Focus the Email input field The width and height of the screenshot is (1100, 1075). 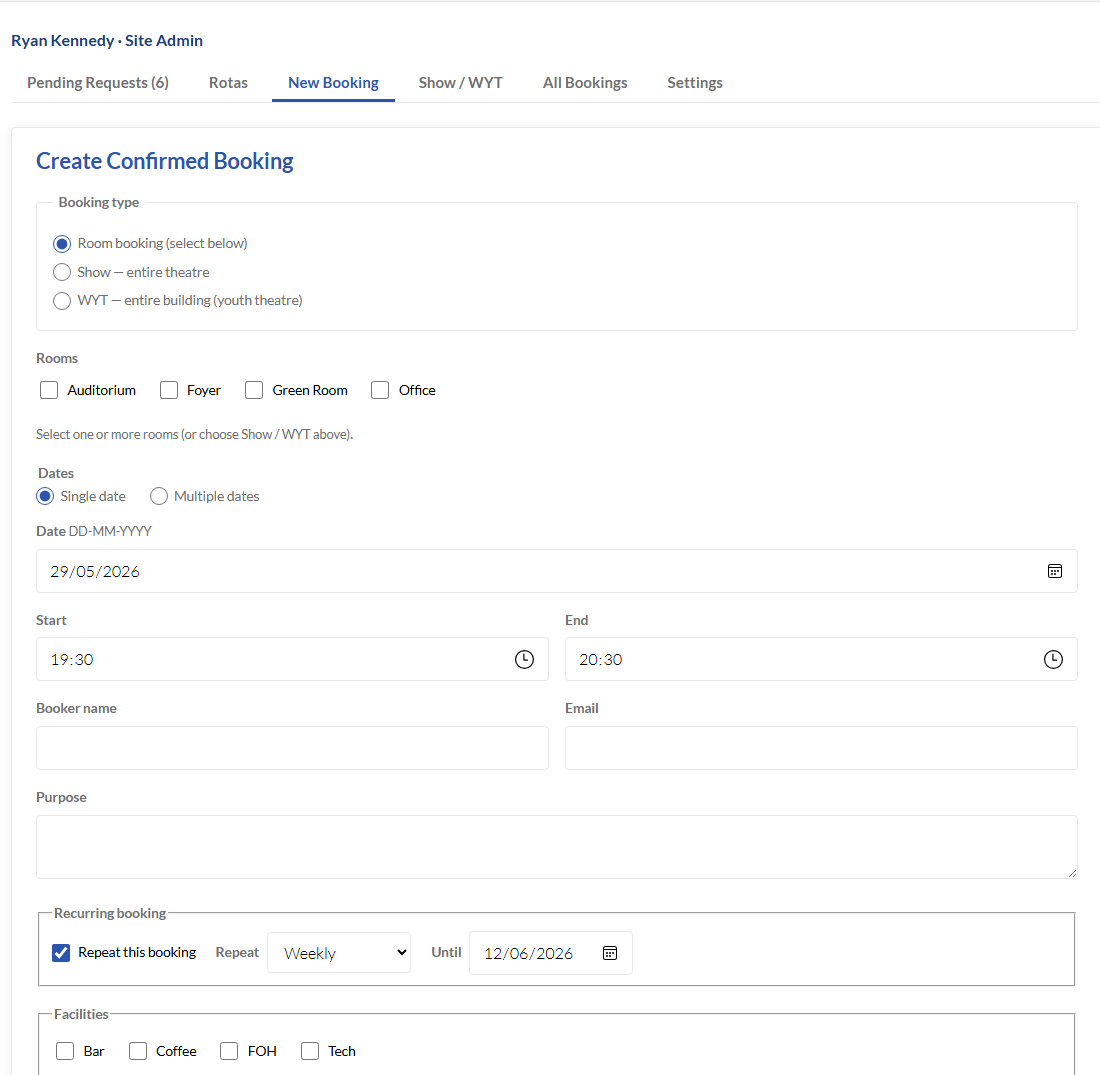click(821, 748)
